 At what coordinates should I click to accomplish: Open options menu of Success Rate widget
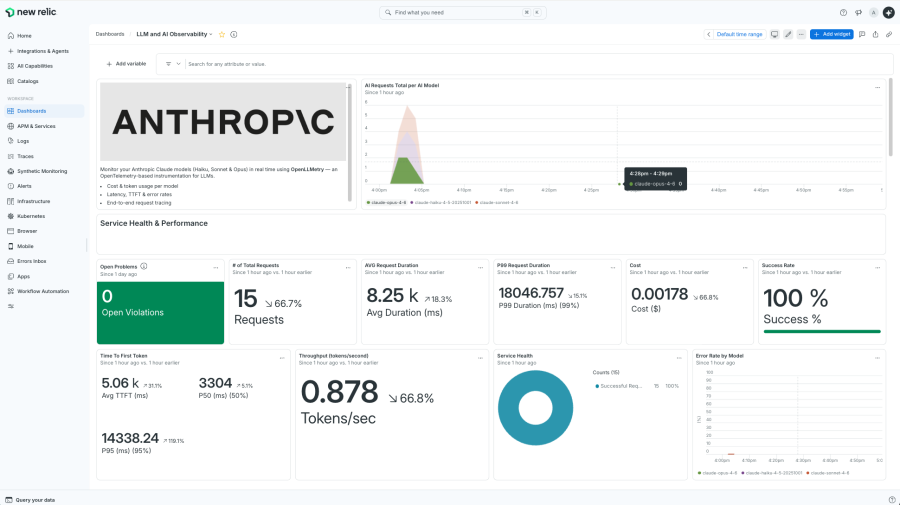pyautogui.click(x=878, y=267)
